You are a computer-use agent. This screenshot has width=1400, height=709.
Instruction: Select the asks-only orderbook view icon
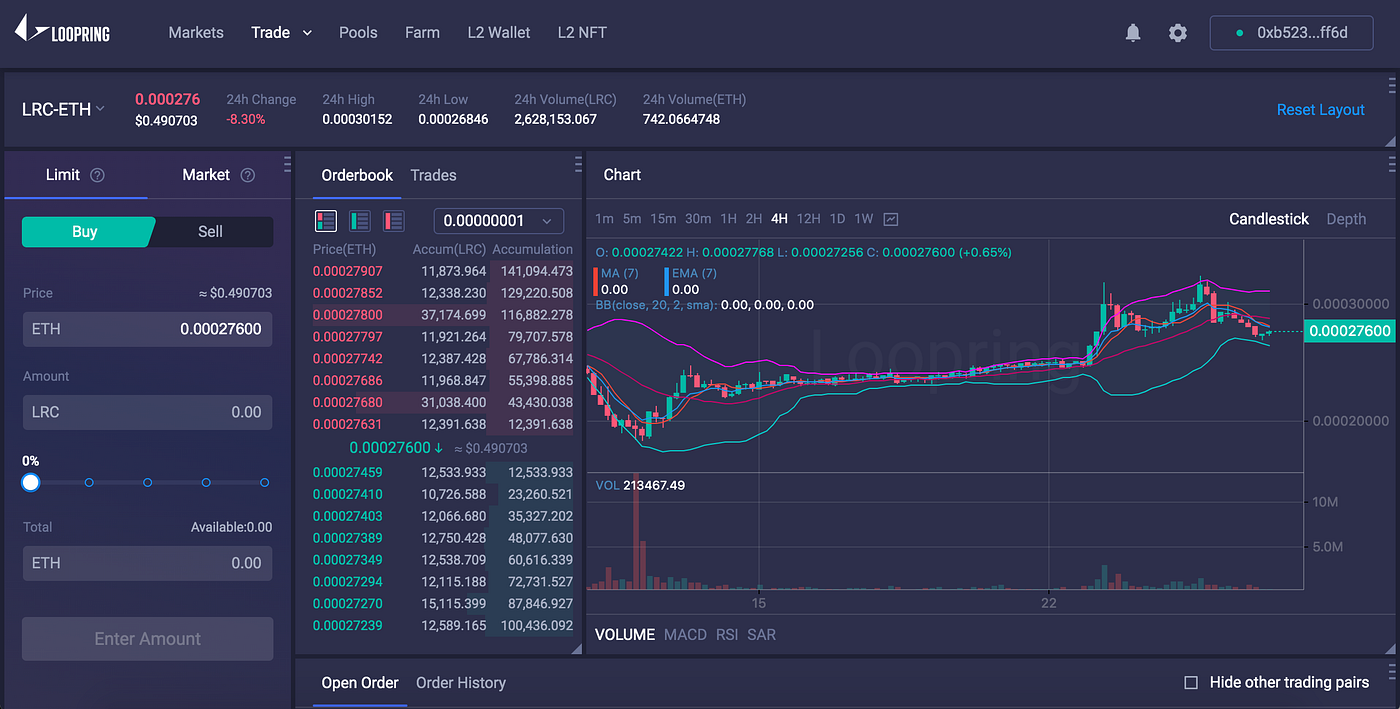[x=393, y=220]
